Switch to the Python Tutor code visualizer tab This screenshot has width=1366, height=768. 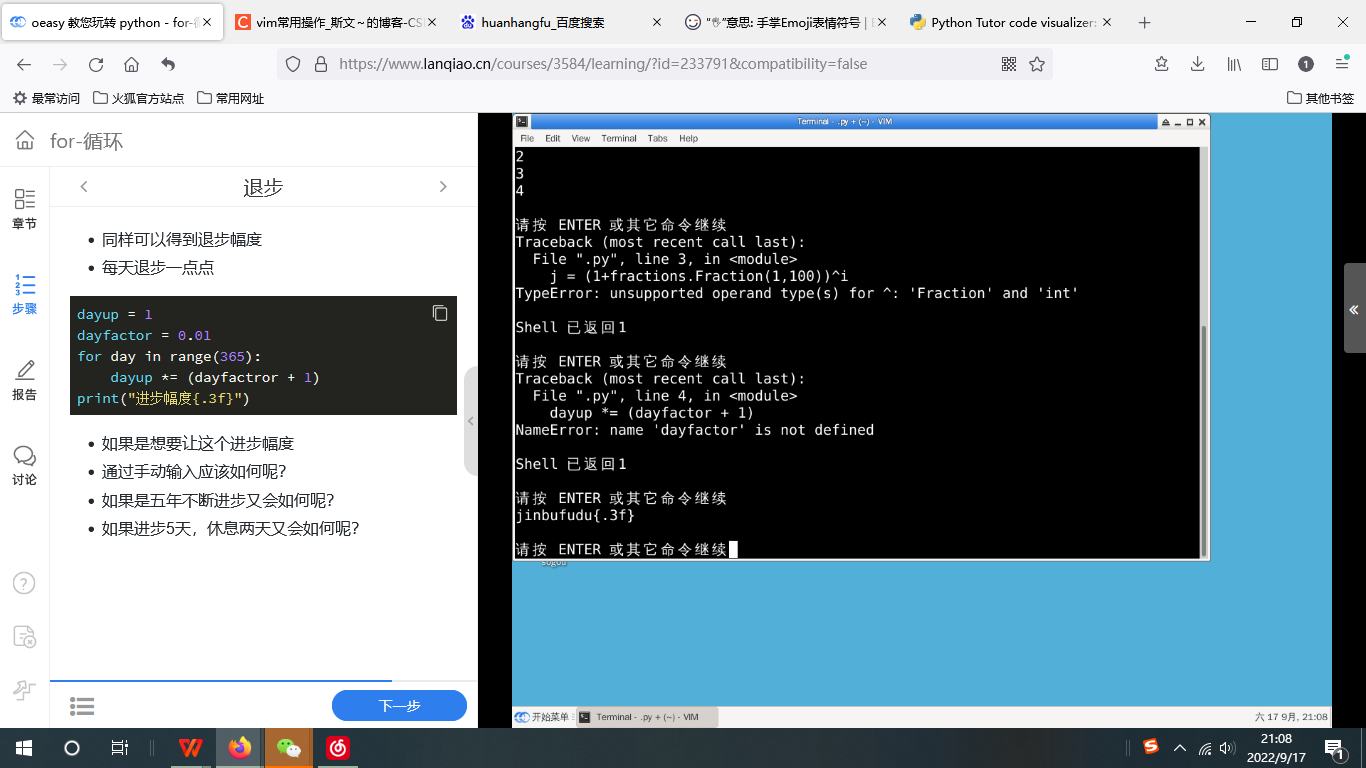[x=1012, y=22]
